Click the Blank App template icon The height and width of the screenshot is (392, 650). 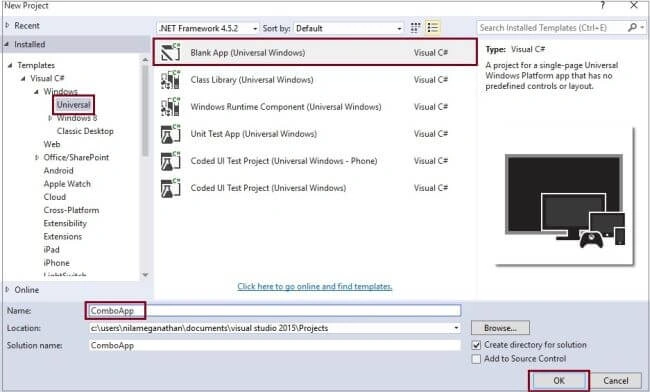(170, 52)
